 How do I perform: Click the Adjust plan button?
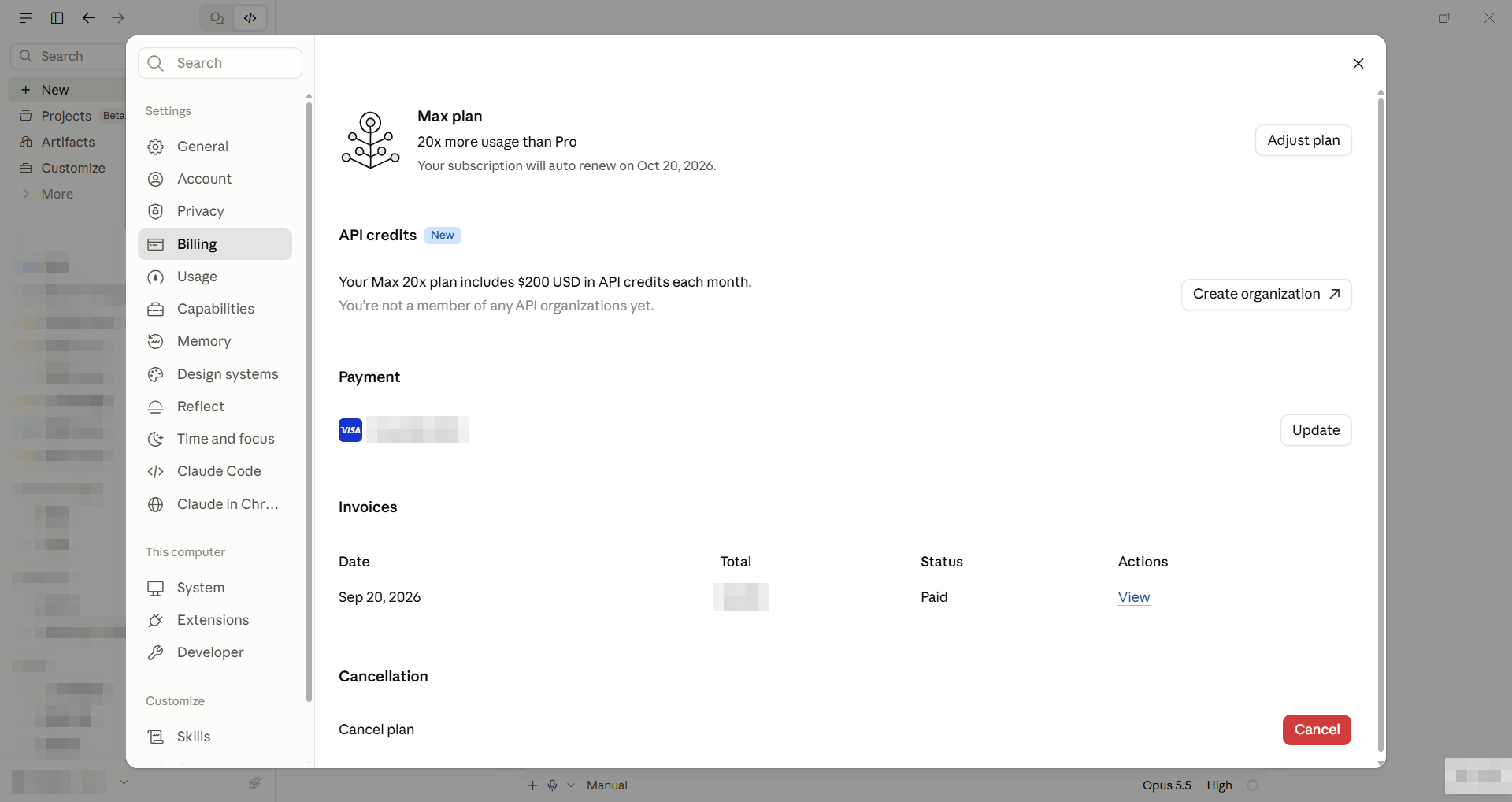(1303, 140)
